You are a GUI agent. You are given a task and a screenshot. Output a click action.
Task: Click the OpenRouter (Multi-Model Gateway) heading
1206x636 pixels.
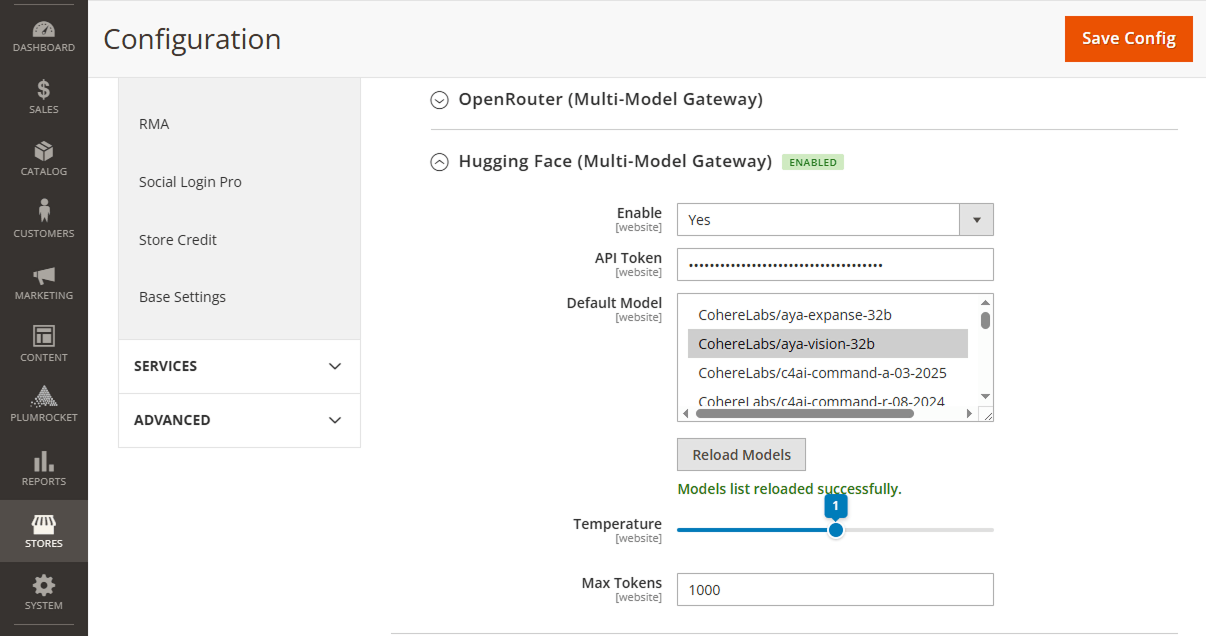pyautogui.click(x=610, y=99)
